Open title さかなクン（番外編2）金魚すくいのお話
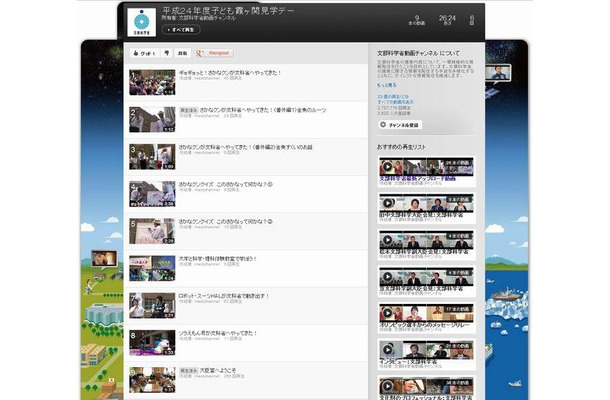This screenshot has height=400, width=610. 245,147
